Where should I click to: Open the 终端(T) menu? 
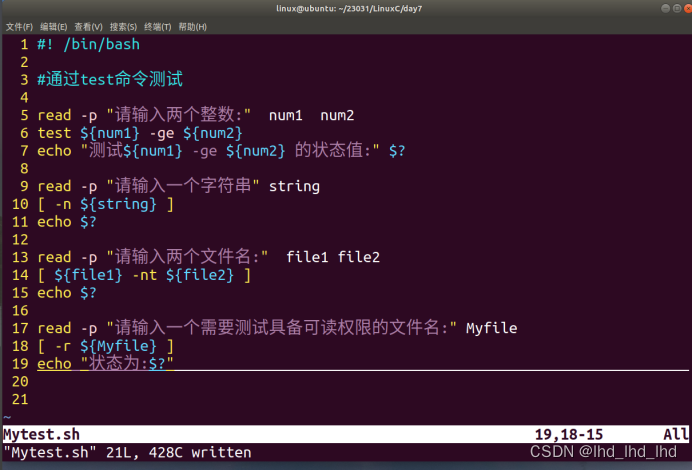pos(158,27)
